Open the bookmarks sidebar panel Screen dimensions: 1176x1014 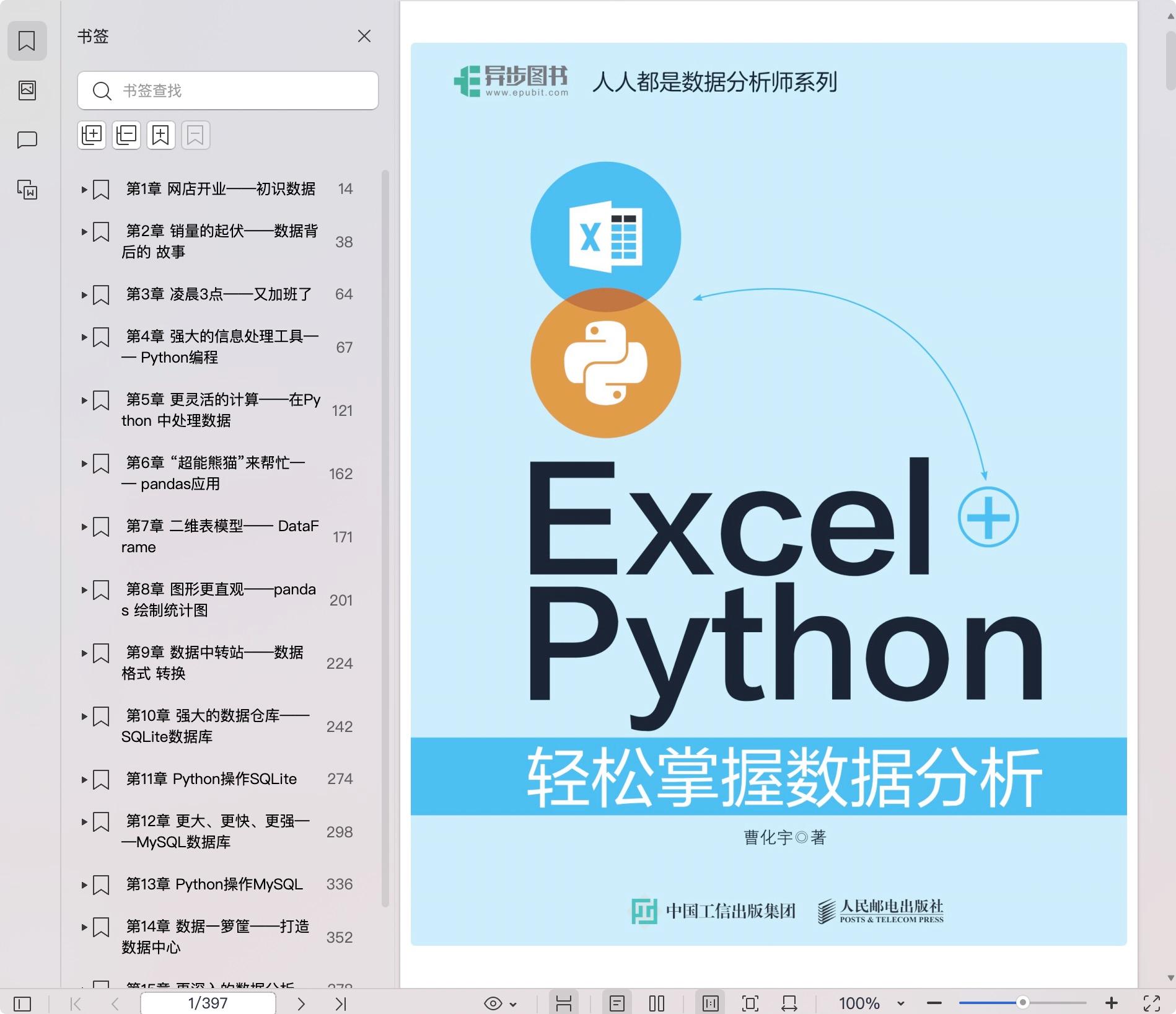point(27,41)
